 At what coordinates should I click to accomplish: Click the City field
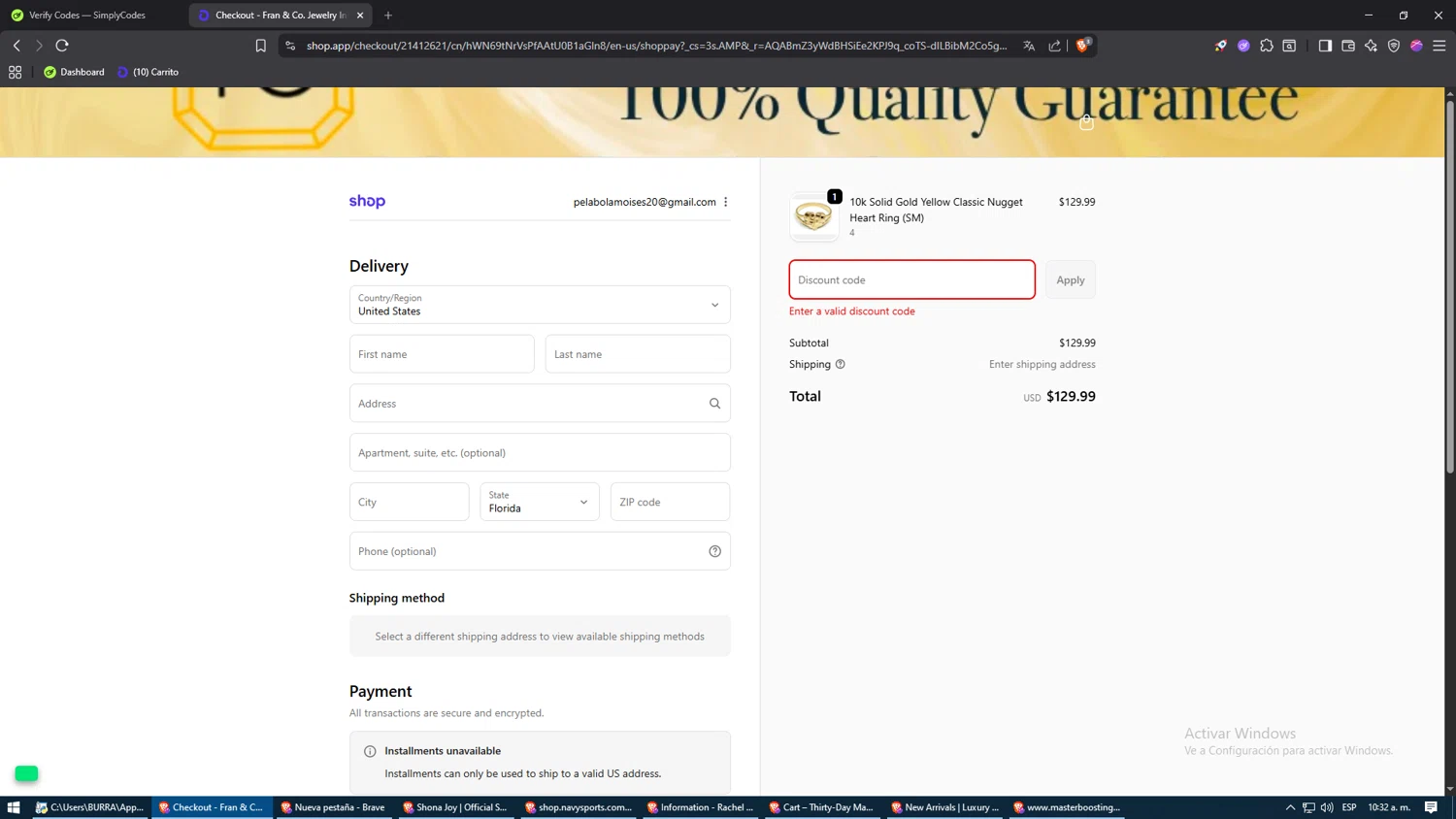409,502
